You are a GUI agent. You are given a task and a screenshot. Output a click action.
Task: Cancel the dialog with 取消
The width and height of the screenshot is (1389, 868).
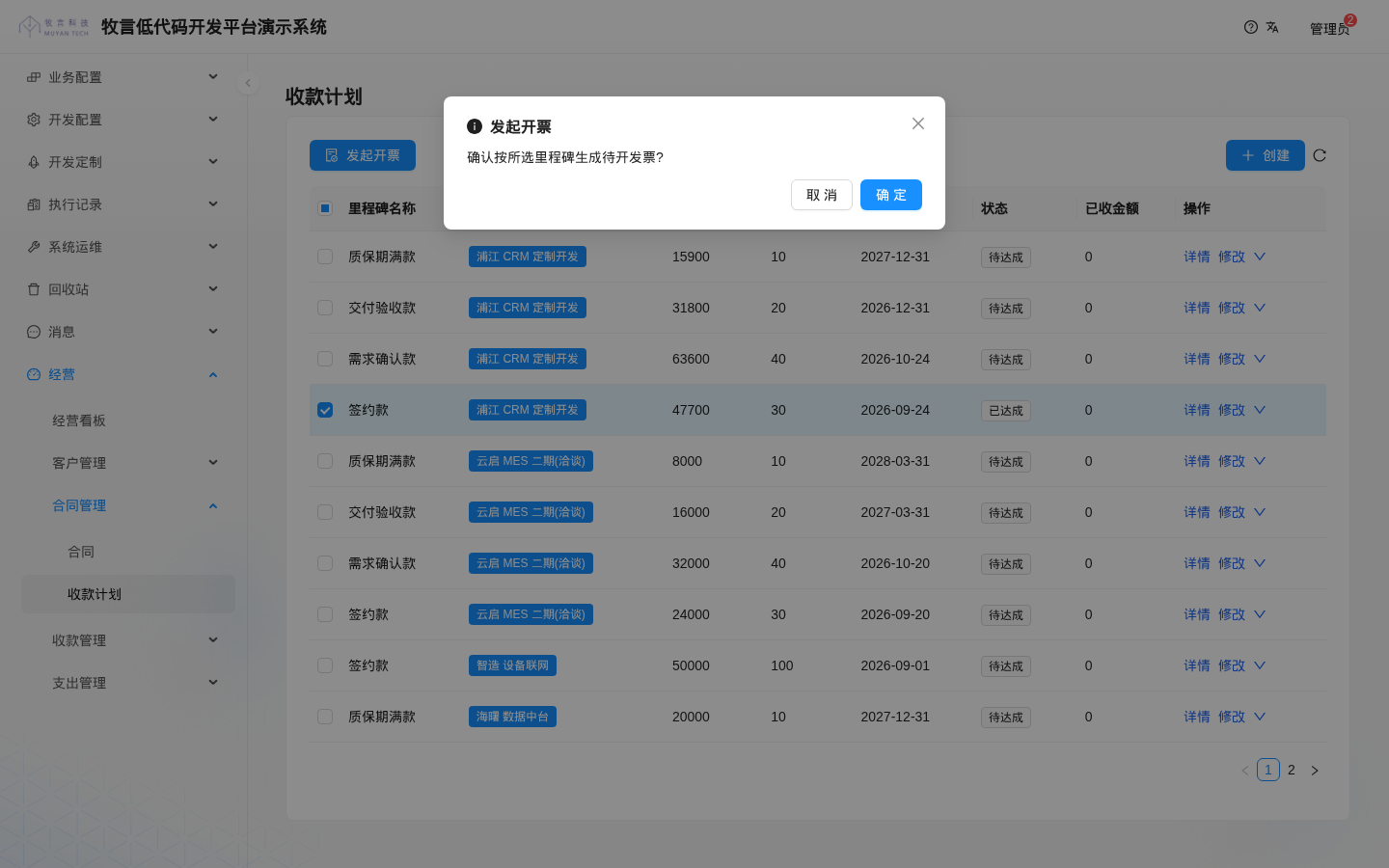point(822,195)
